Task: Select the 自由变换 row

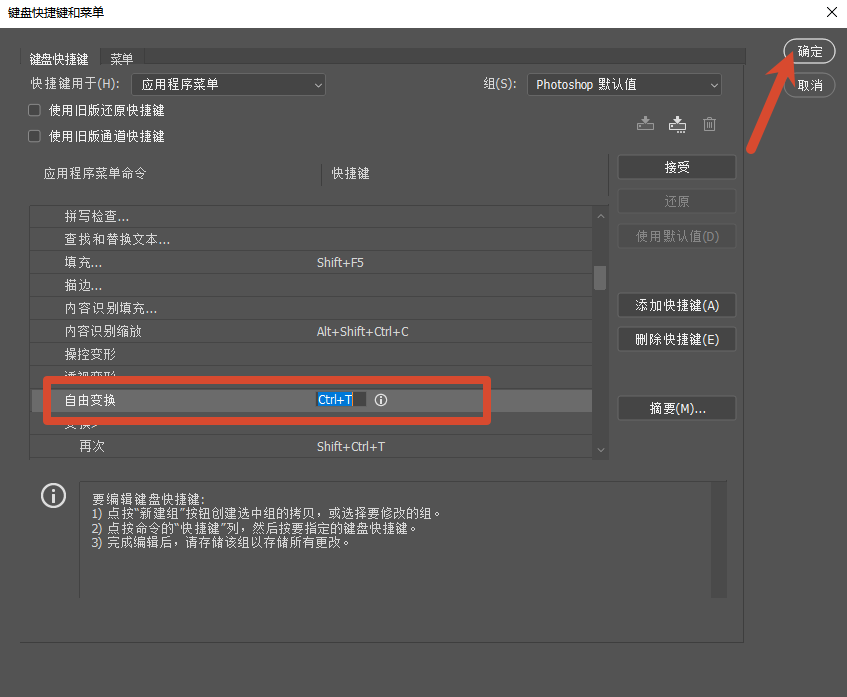Action: pos(311,400)
